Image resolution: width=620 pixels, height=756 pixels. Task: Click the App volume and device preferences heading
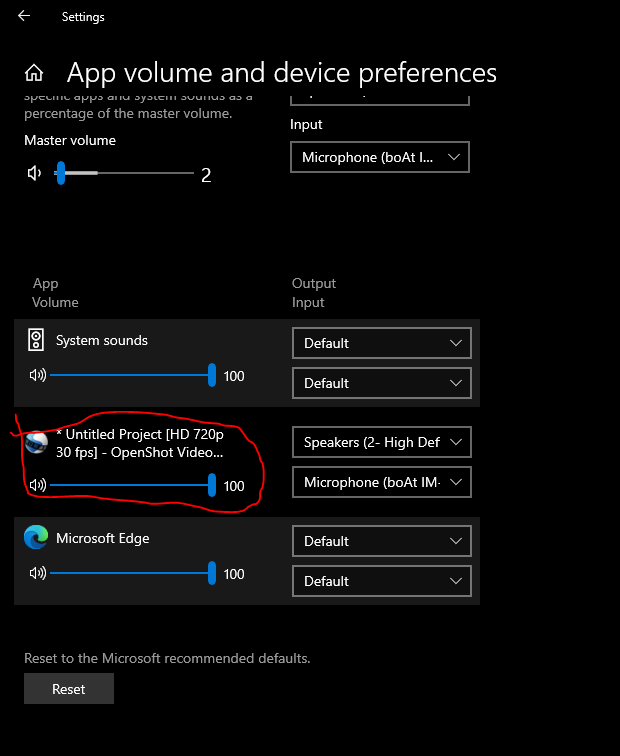(x=282, y=73)
